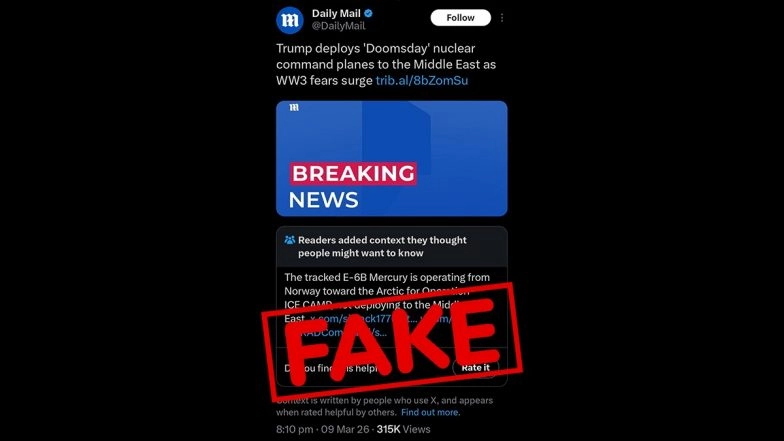Click the Rate it button
784x441 pixels.
[x=476, y=368]
